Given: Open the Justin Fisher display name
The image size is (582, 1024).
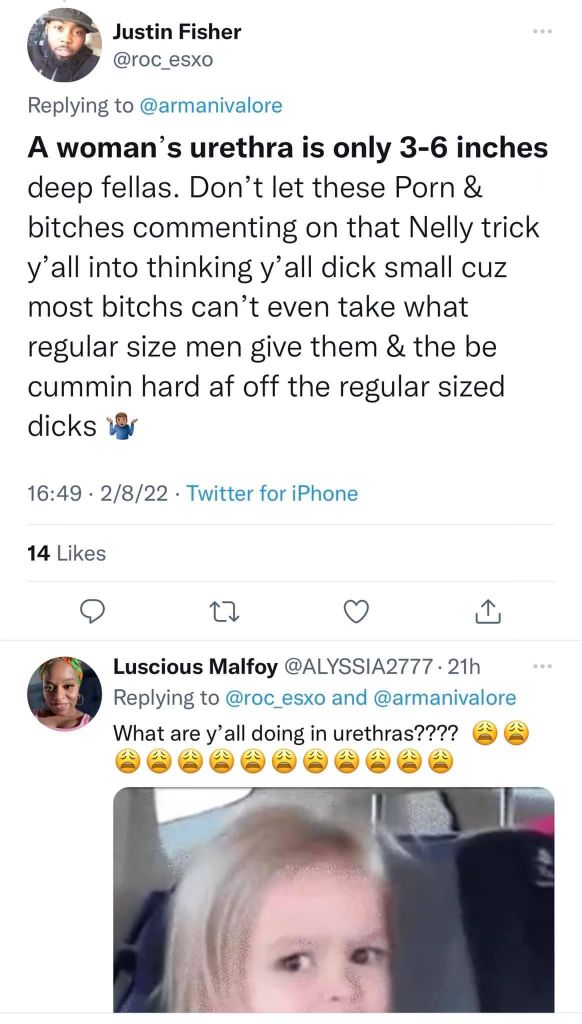Looking at the screenshot, I should pyautogui.click(x=177, y=31).
